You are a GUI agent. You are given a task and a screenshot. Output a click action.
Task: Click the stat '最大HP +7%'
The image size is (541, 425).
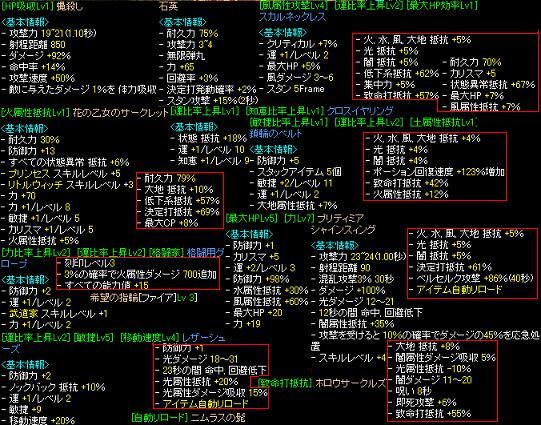tap(477, 96)
